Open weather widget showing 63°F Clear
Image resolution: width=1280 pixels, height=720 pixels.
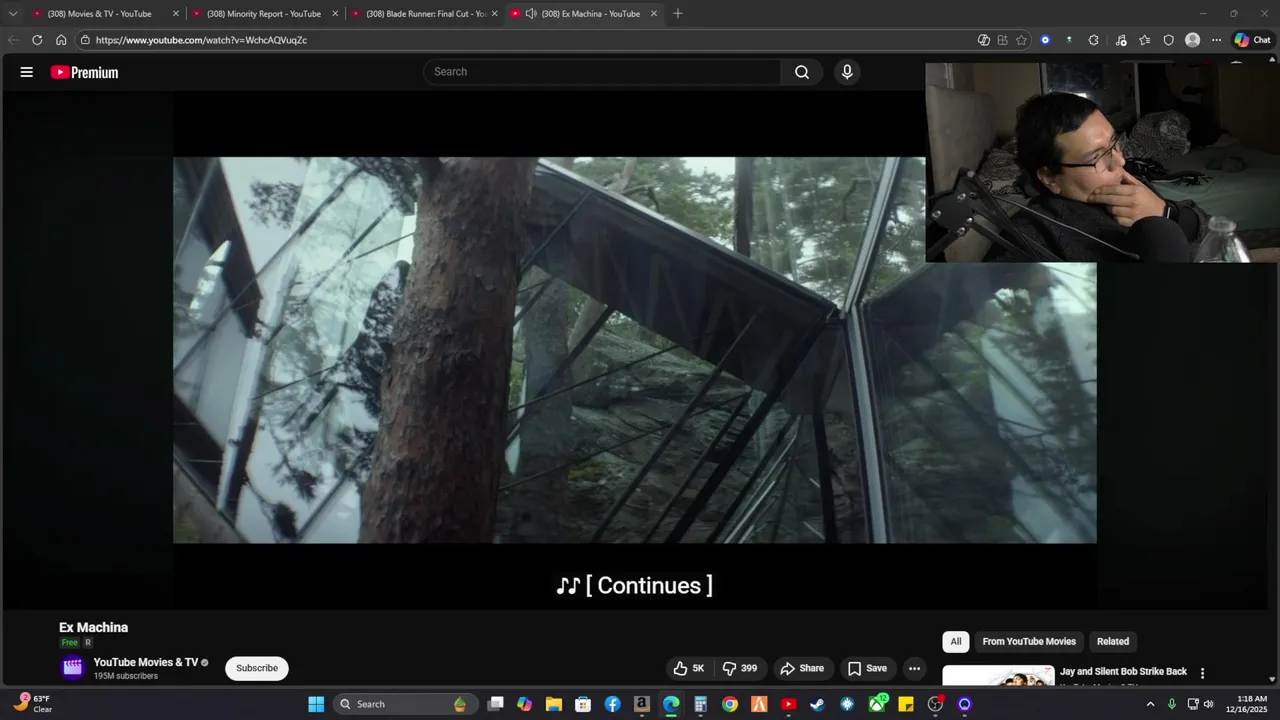[32, 704]
